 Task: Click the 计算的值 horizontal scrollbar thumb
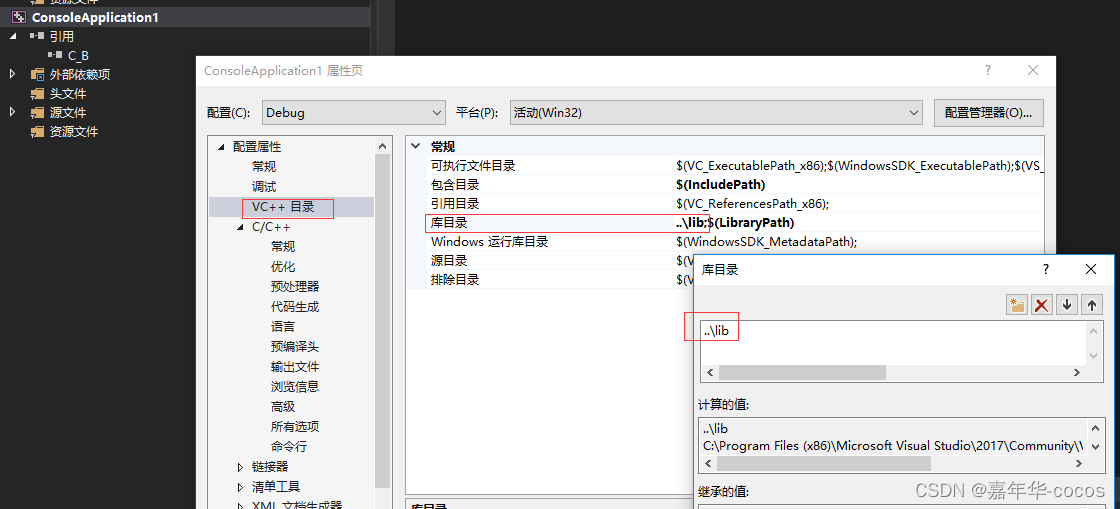824,464
